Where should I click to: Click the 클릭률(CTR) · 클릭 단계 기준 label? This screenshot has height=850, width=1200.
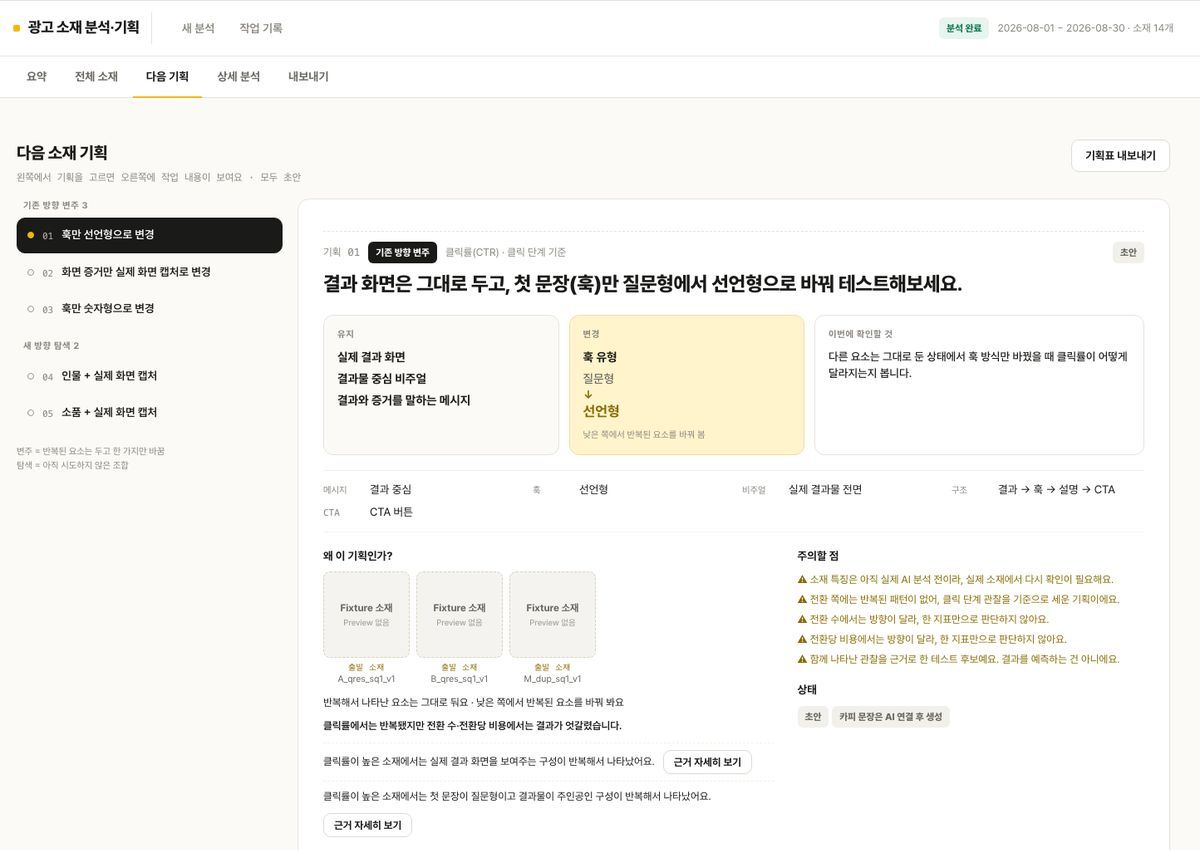[505, 253]
